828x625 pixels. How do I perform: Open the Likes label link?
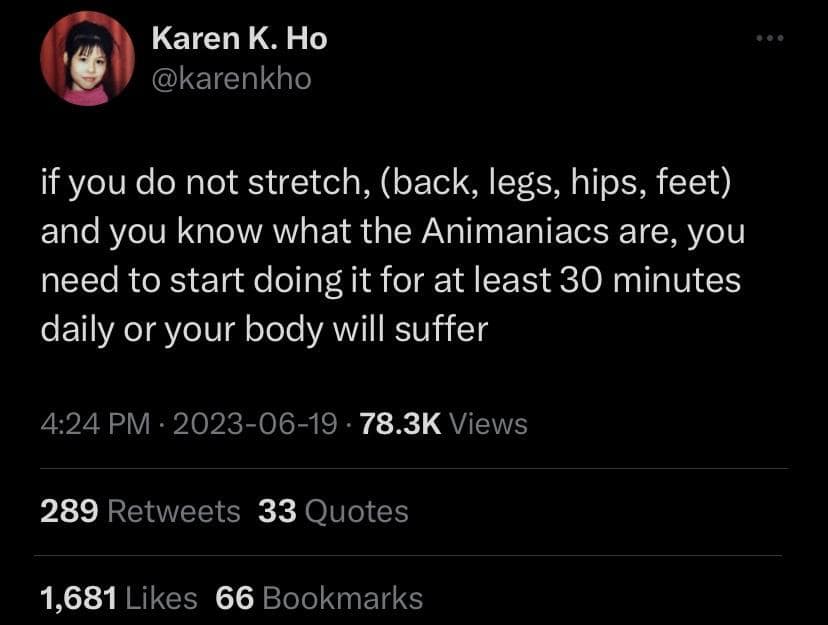(x=160, y=598)
